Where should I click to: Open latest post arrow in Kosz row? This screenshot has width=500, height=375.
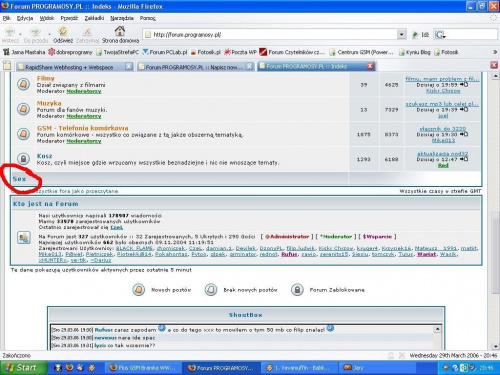[x=464, y=159]
